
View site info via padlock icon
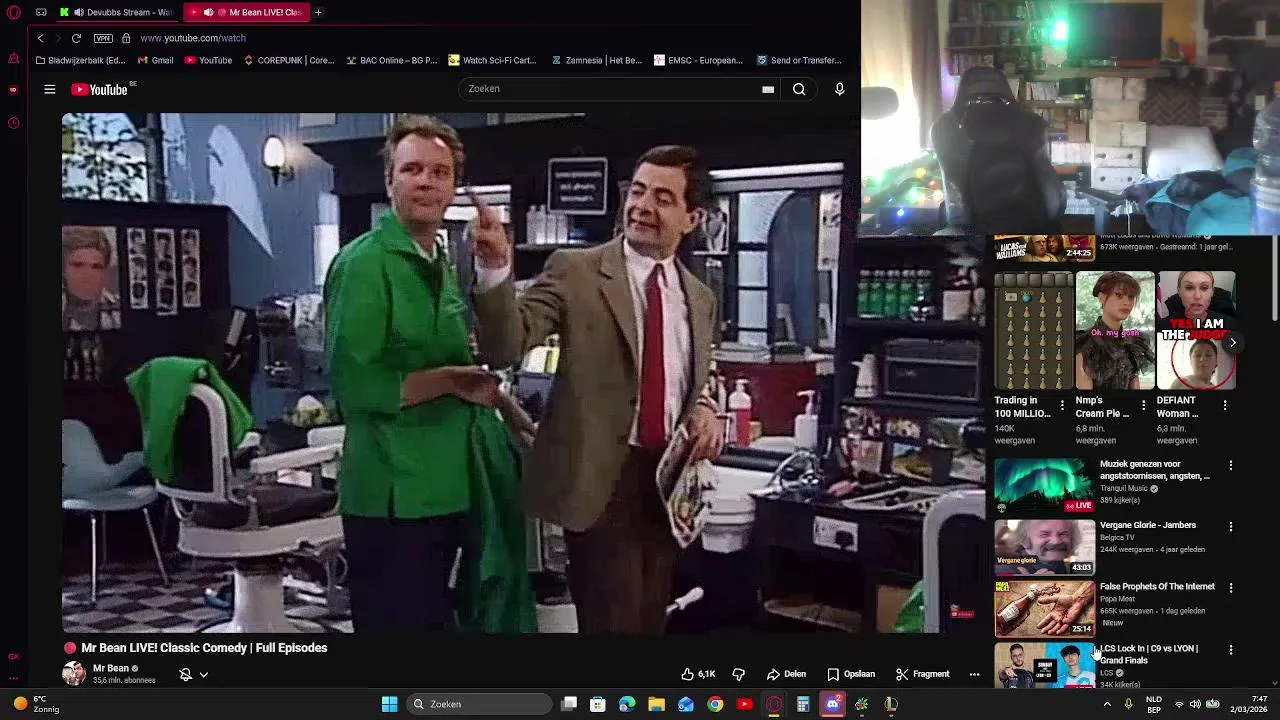[126, 38]
